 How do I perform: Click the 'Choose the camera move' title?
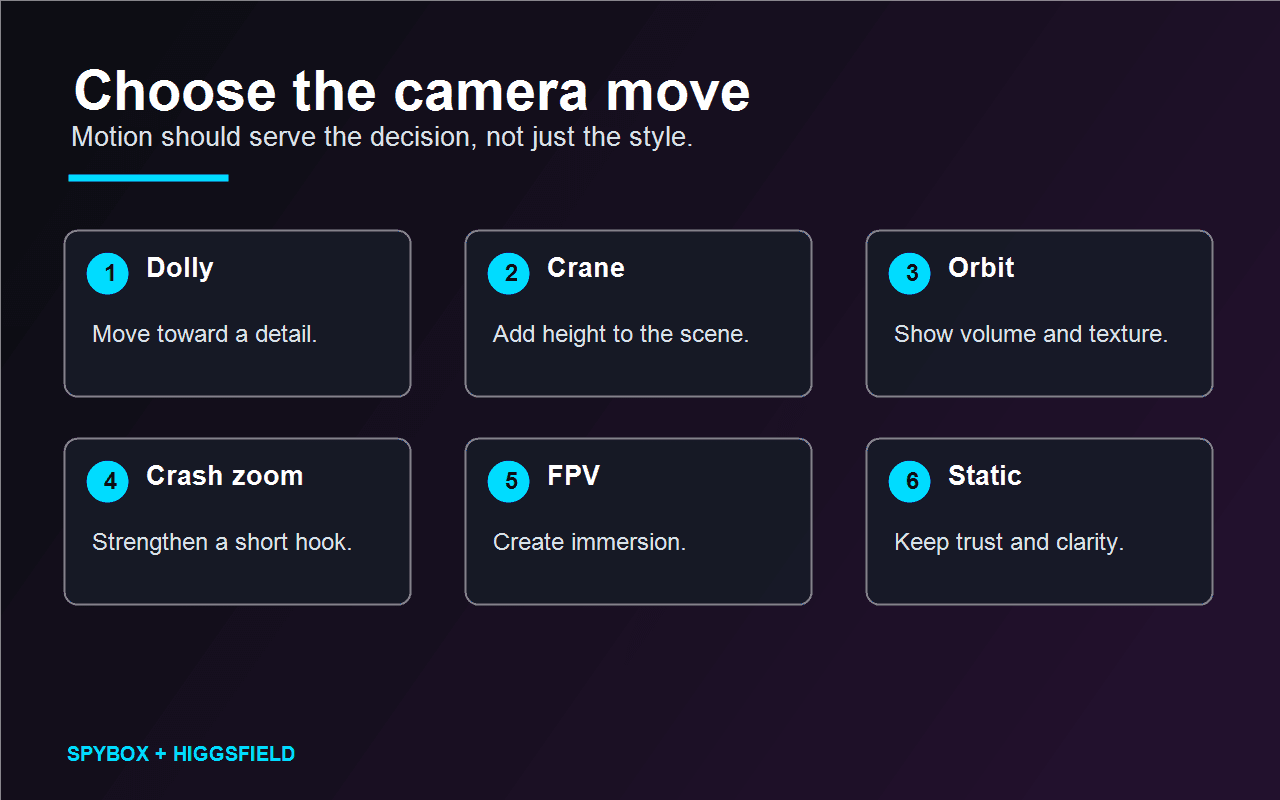click(x=412, y=91)
